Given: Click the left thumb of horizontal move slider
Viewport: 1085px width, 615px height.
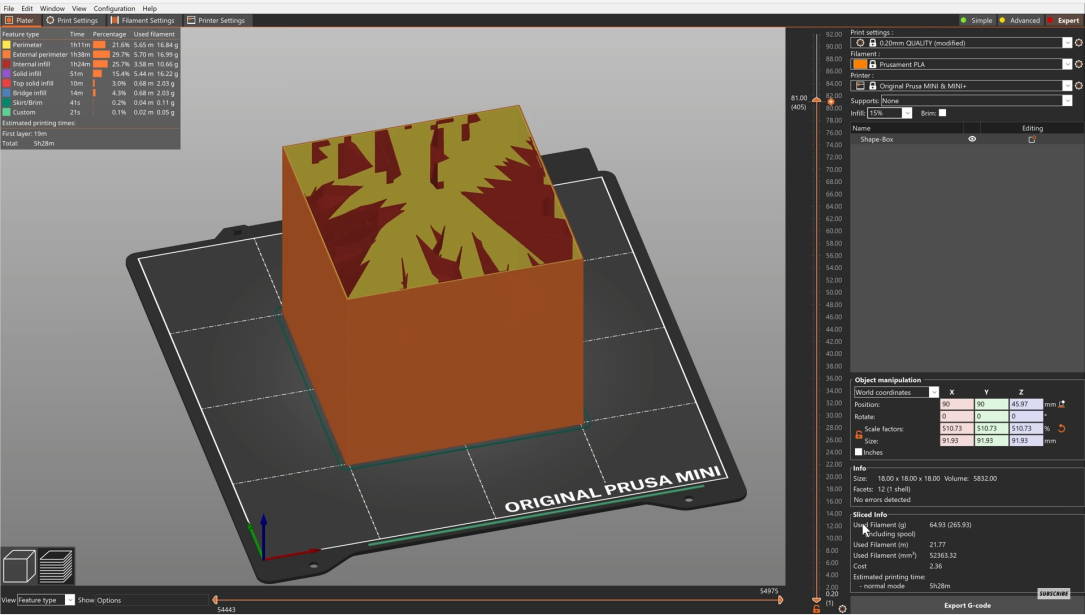Looking at the screenshot, I should 215,600.
